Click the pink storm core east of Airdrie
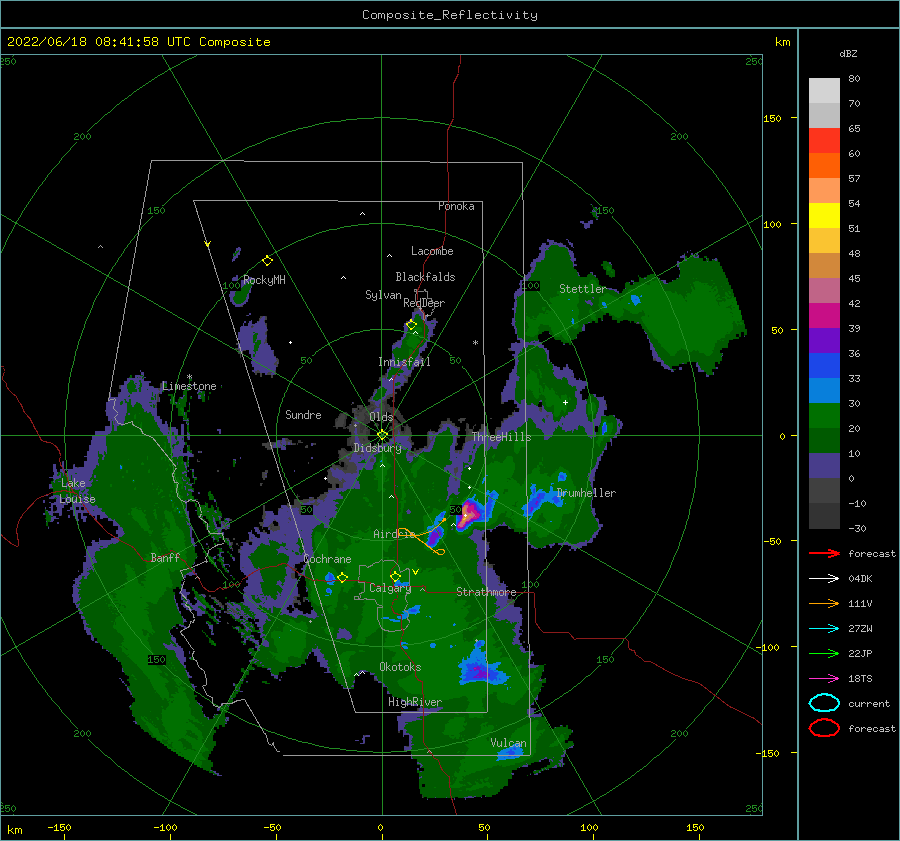Screen dimensions: 900x841 tap(470, 513)
